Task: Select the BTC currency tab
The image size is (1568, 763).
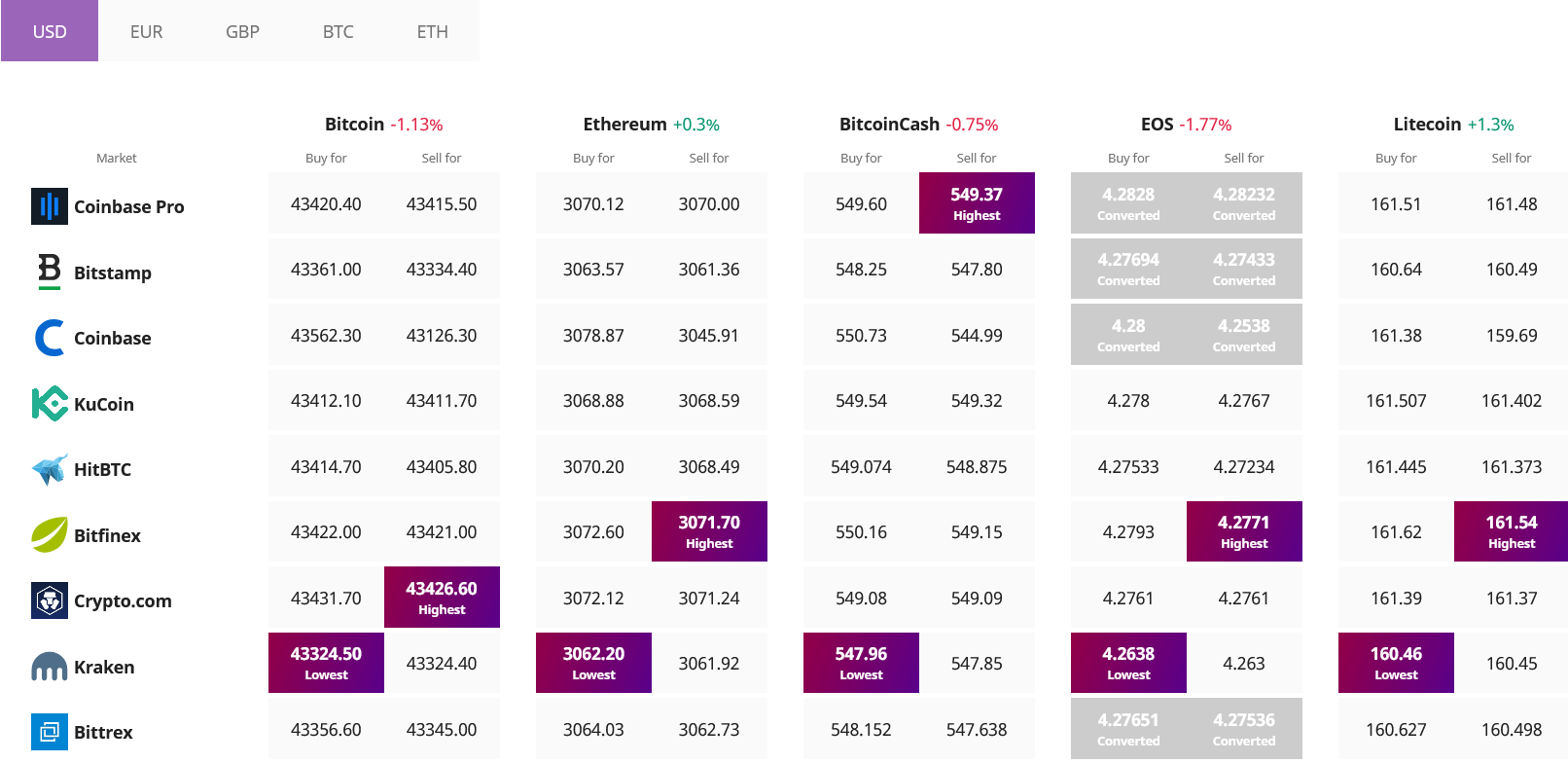Action: point(338,31)
